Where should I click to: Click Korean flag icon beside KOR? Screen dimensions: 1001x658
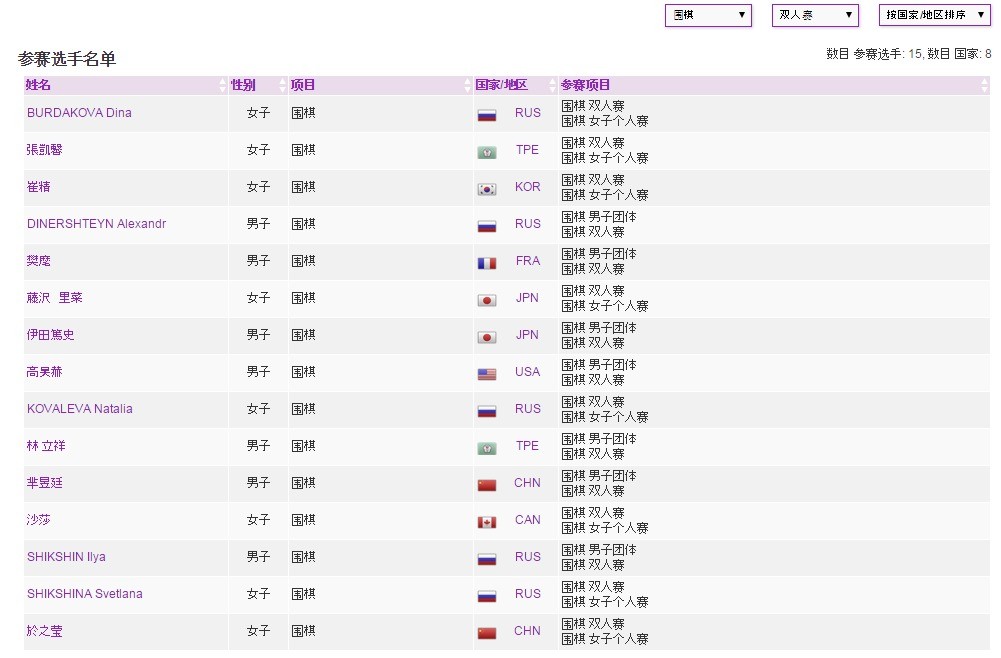(487, 190)
